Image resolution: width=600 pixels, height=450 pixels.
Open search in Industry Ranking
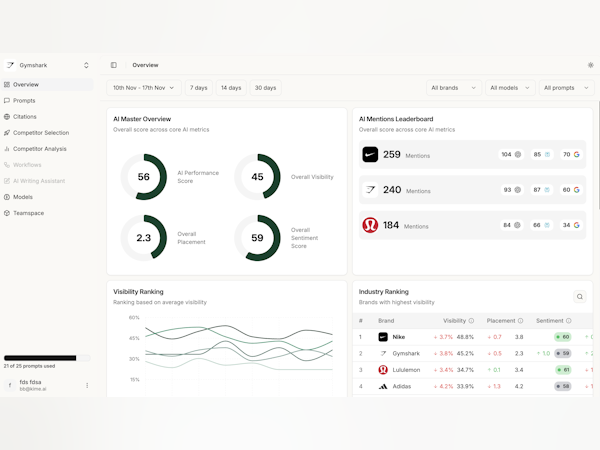tap(580, 297)
